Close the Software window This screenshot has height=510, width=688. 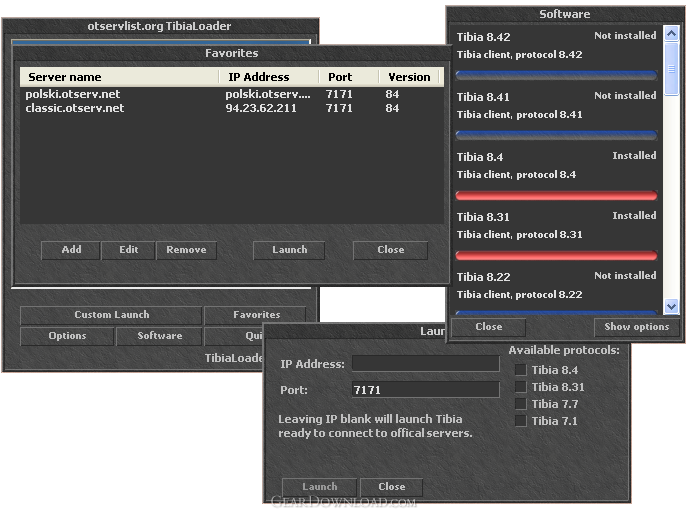[488, 327]
